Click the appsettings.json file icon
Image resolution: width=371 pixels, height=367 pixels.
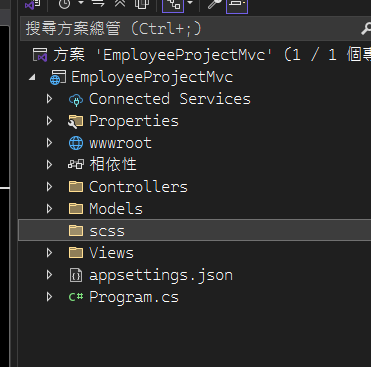point(76,275)
